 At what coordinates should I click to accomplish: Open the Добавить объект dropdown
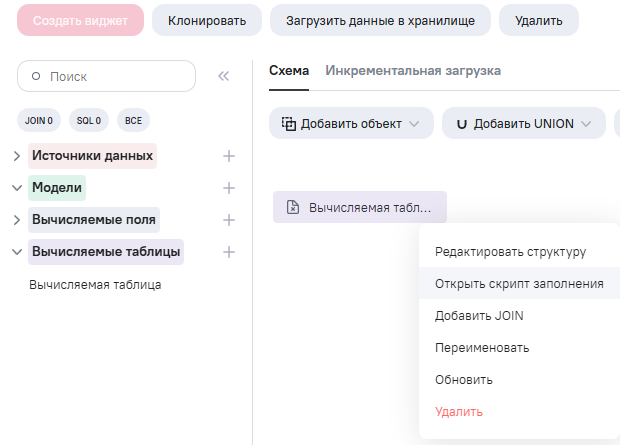[350, 124]
